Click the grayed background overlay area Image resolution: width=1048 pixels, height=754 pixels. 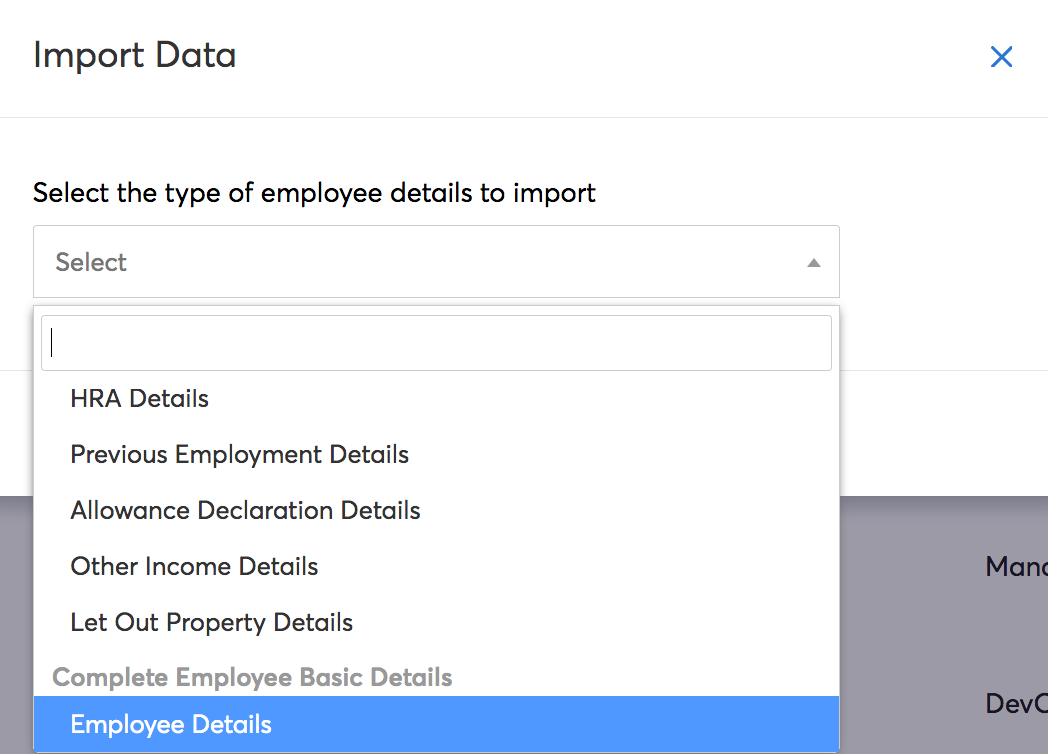point(930,620)
